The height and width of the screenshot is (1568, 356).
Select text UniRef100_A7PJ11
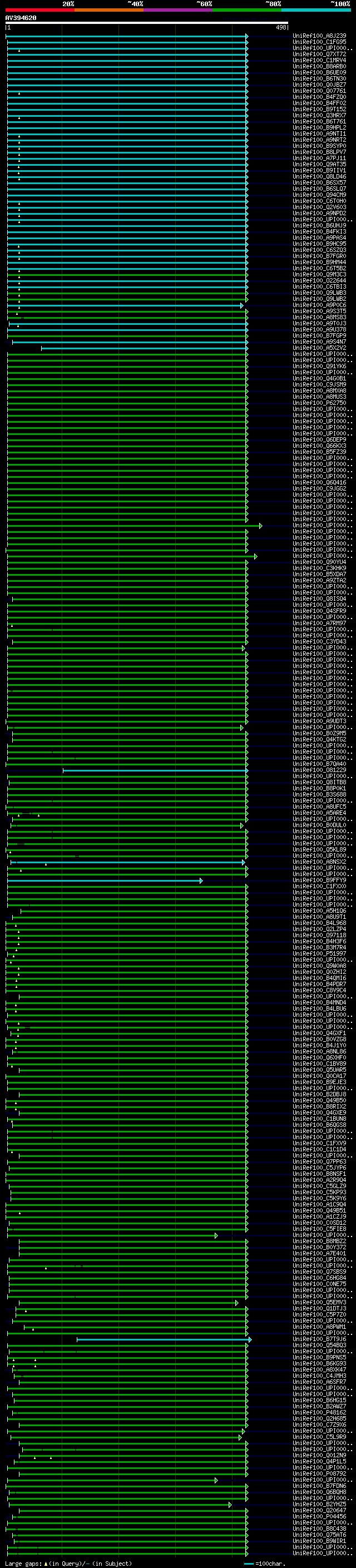tap(319, 159)
